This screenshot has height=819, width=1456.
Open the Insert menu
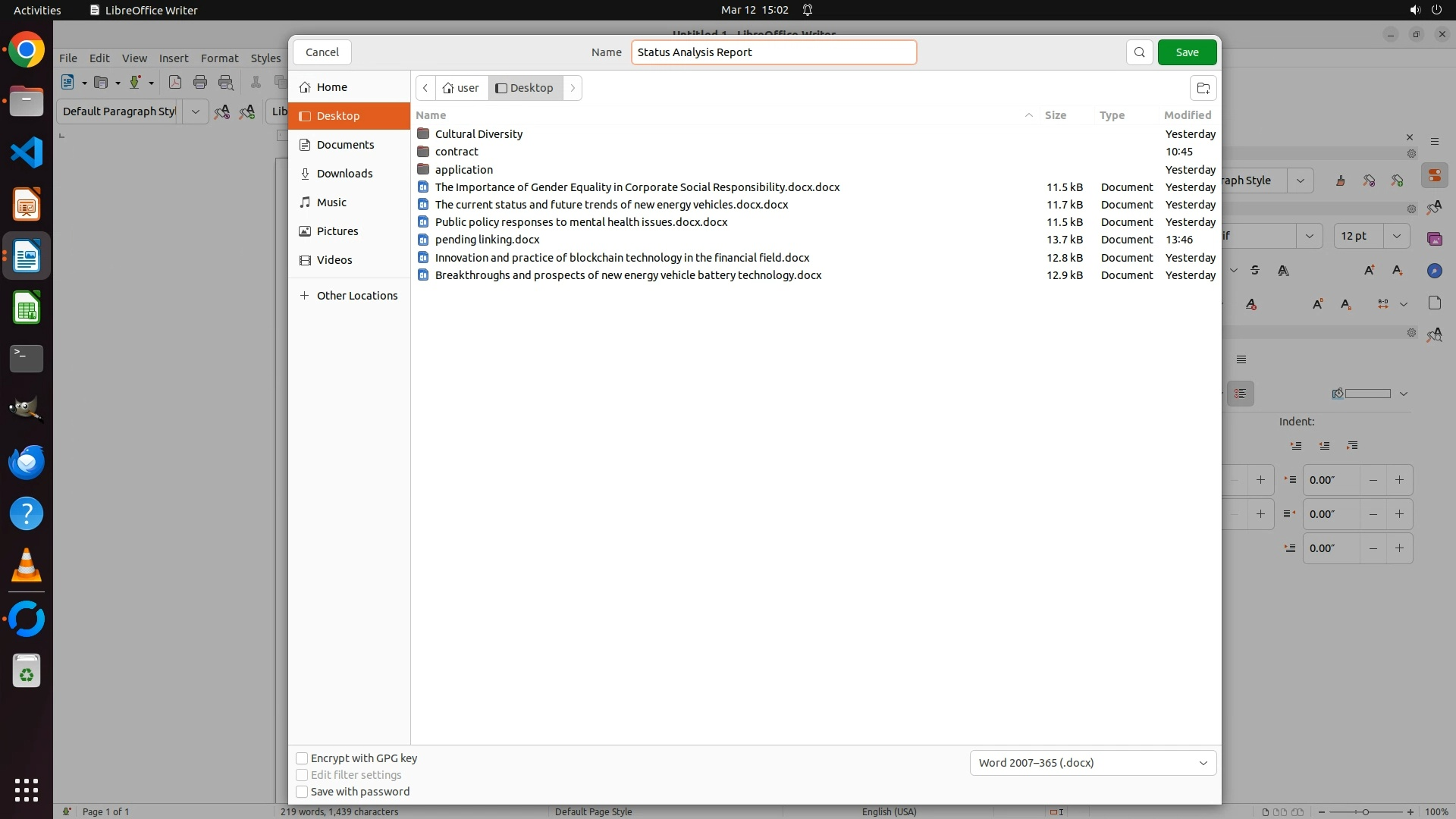173,58
